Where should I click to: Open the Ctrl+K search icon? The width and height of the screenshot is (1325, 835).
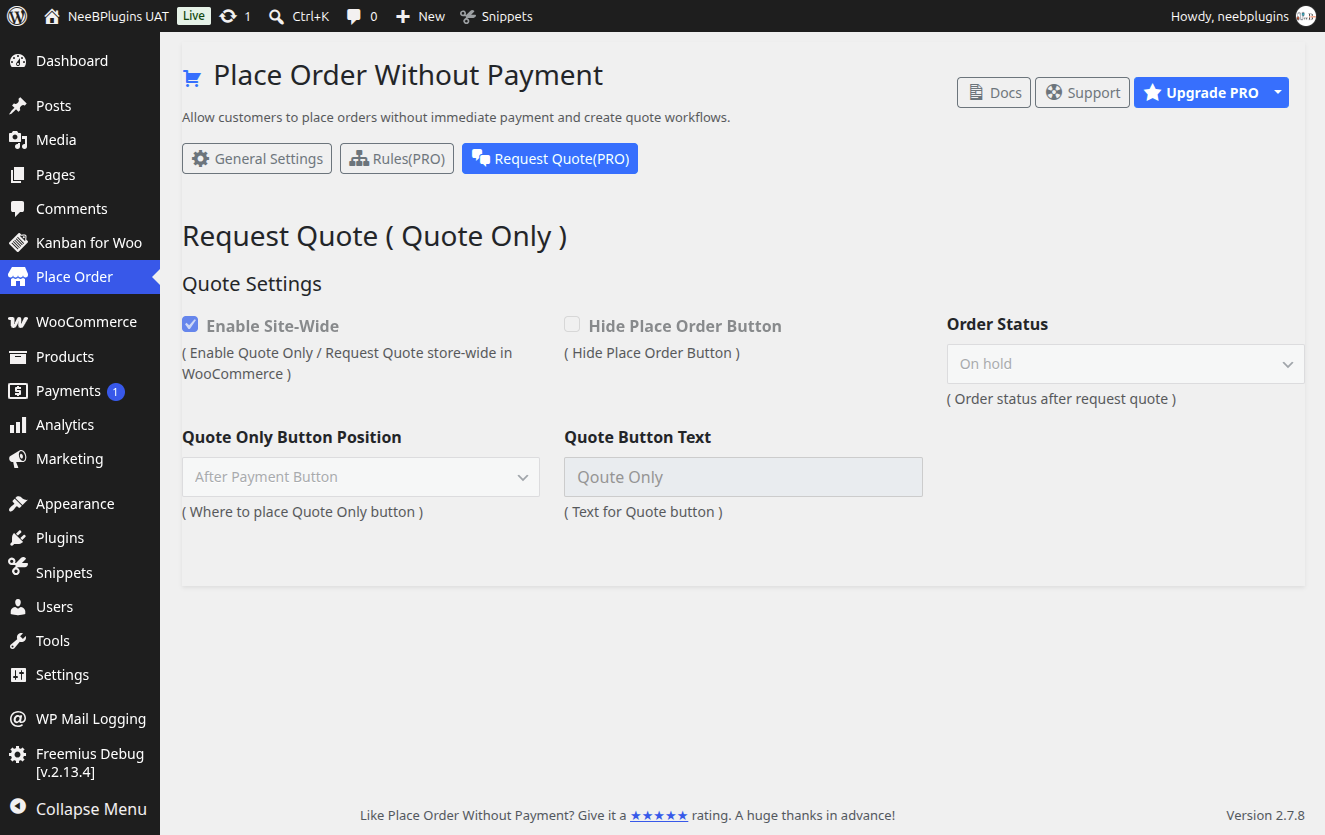(277, 16)
